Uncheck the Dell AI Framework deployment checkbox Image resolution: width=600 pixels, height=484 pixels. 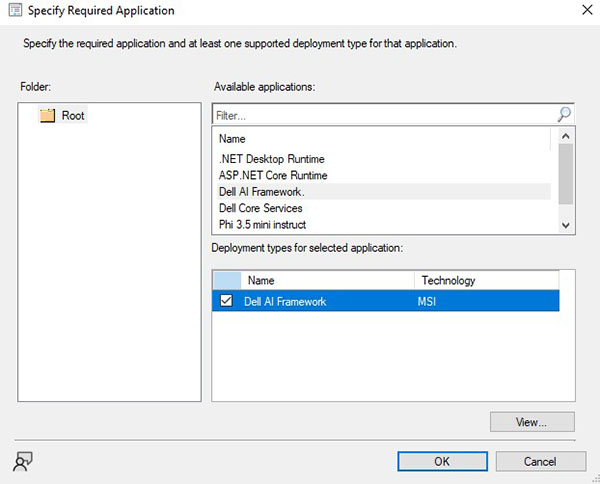tap(227, 301)
